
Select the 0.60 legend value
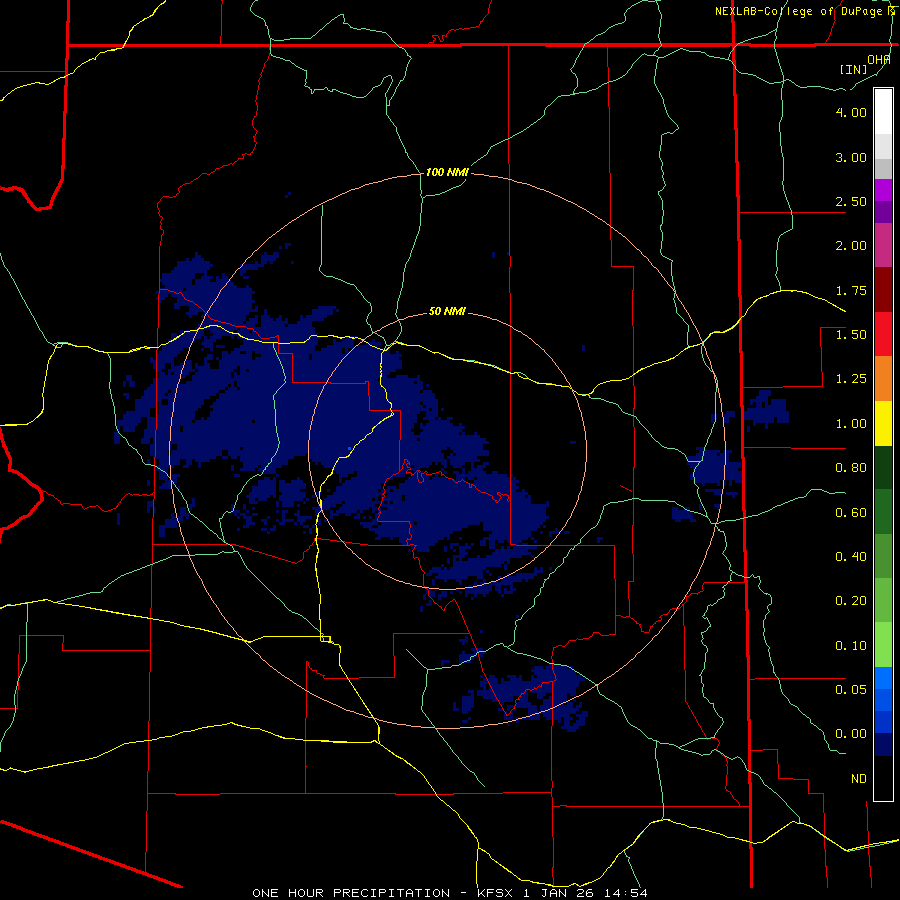tap(851, 513)
